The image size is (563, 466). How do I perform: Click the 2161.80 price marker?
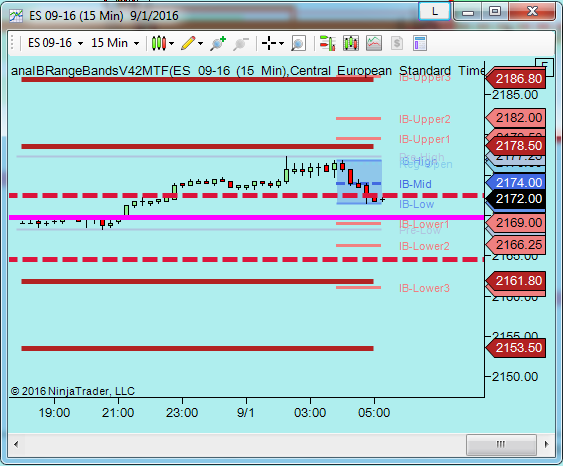516,281
